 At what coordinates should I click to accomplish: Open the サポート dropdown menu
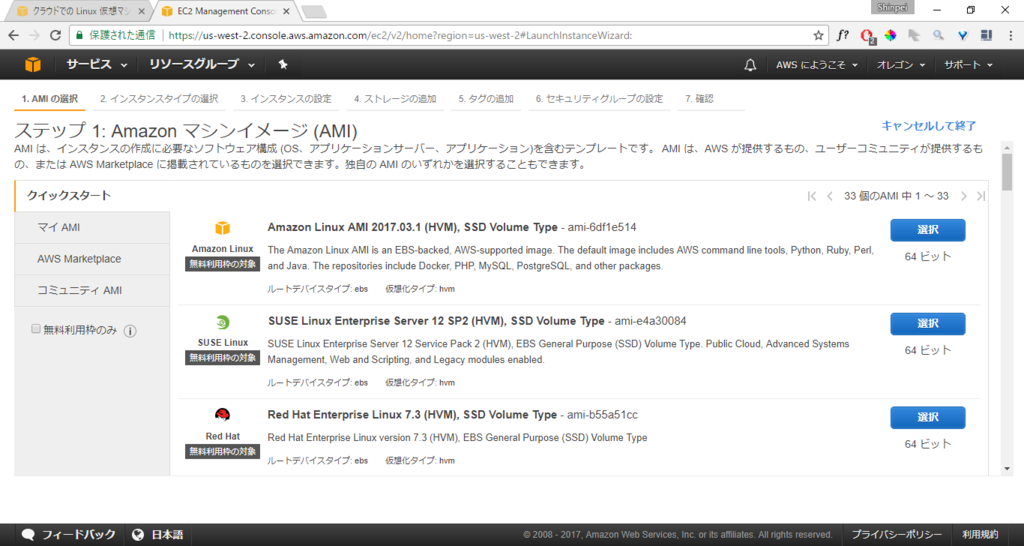pos(968,65)
